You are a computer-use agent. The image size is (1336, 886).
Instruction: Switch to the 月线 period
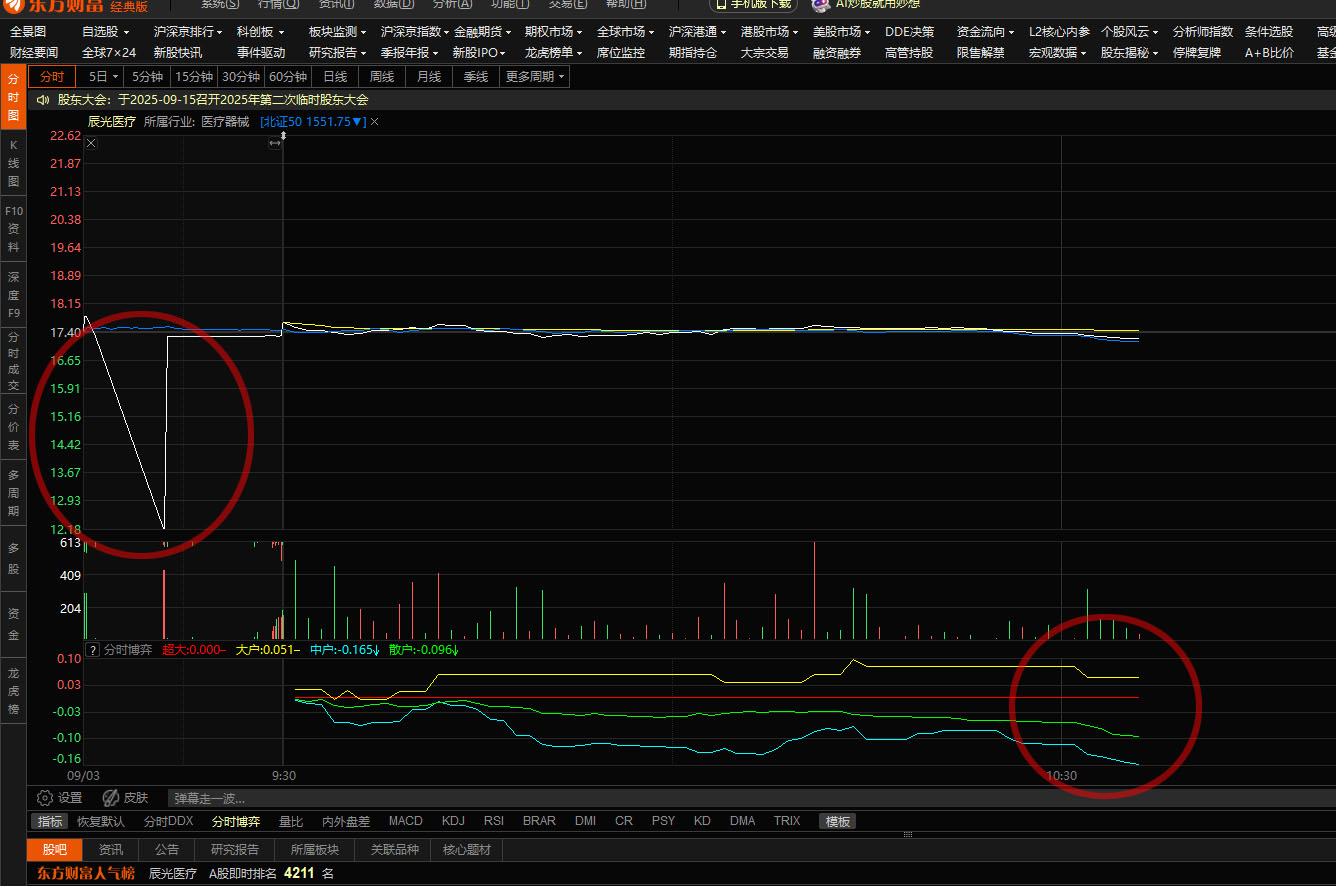tap(429, 77)
